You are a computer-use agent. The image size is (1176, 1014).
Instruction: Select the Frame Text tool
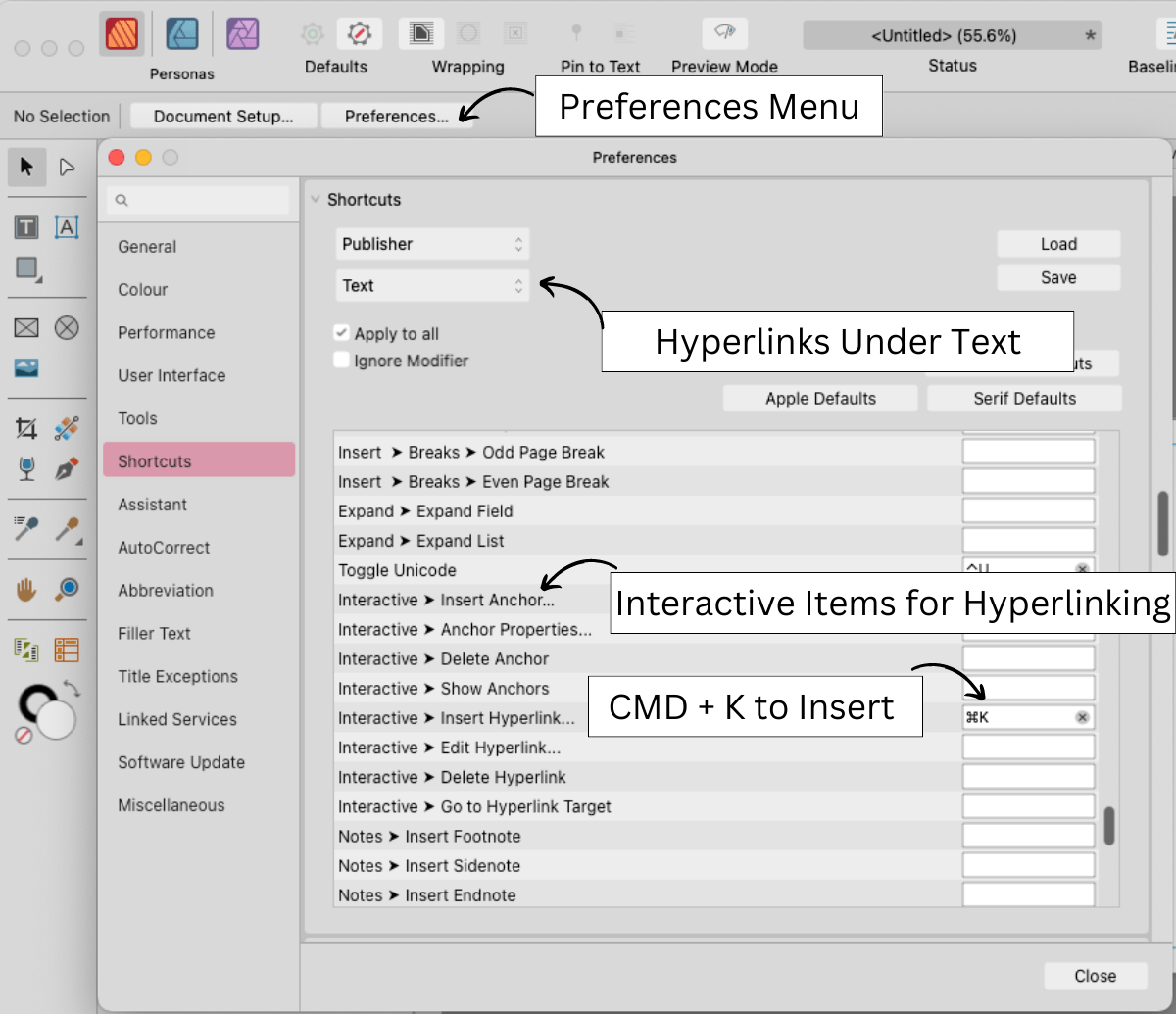click(26, 226)
